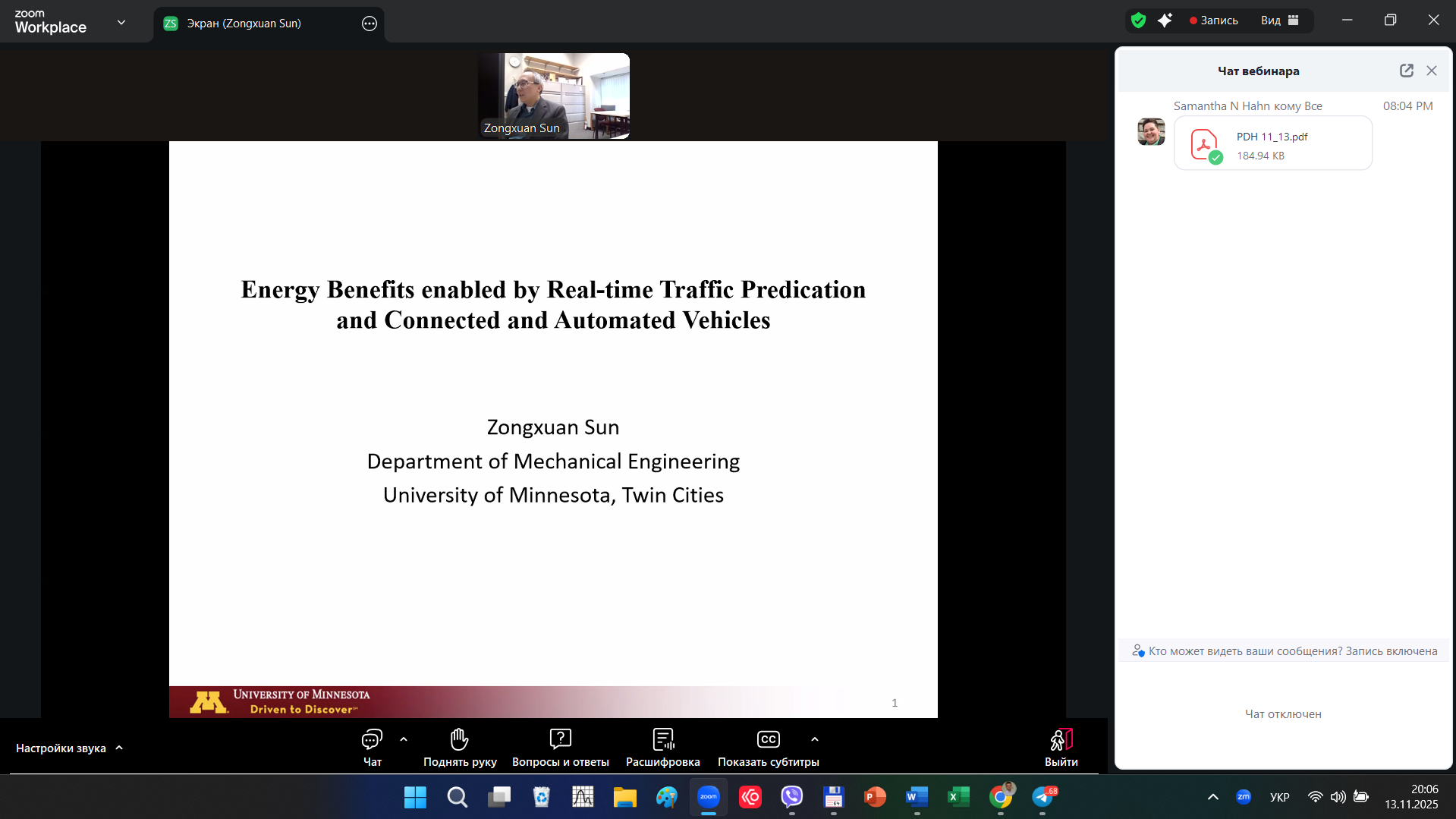
Task: Select the Экран (Zongxuan Sun) tab
Action: click(x=244, y=24)
